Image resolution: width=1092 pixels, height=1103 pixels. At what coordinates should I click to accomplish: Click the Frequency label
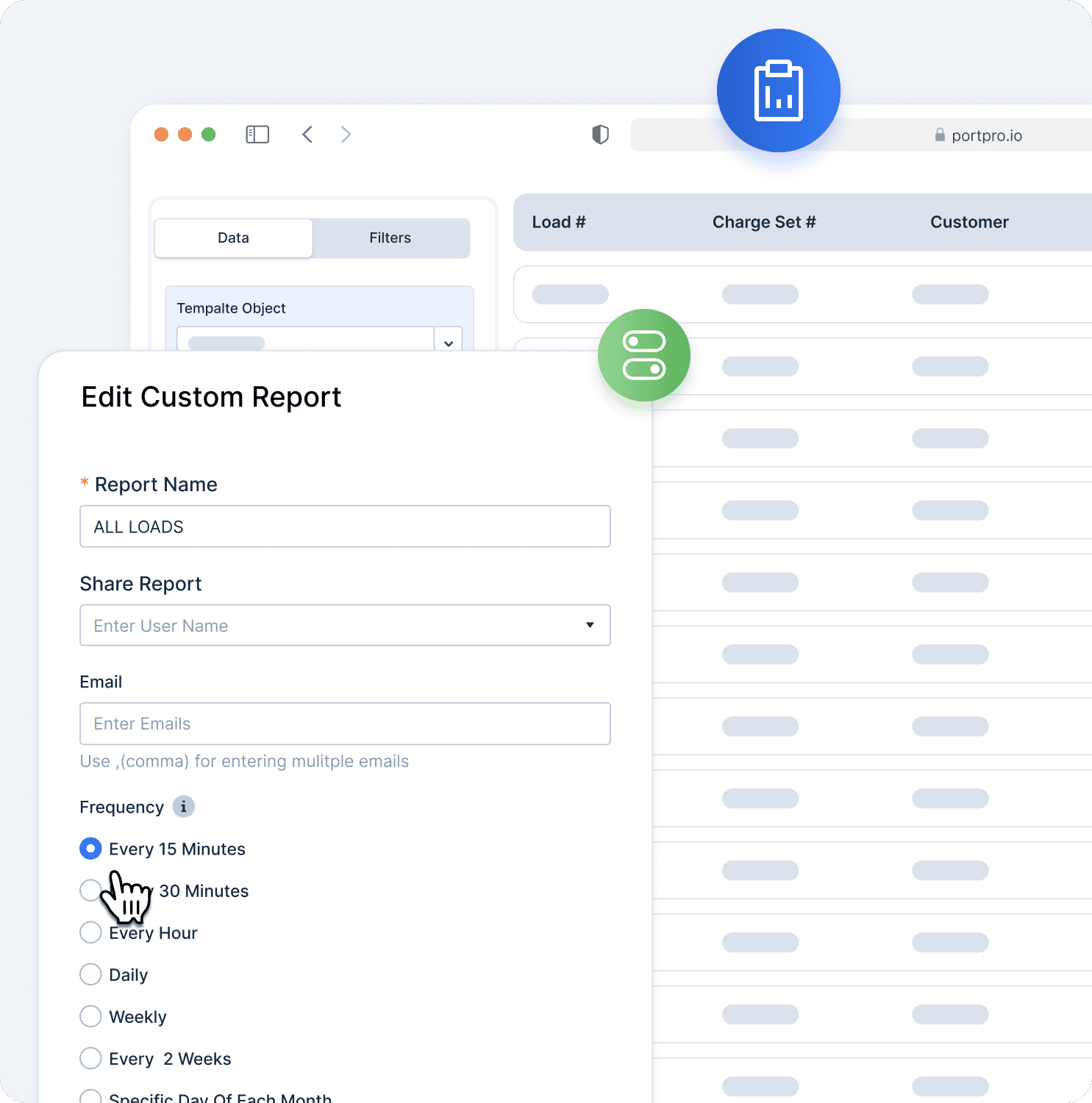(x=121, y=807)
